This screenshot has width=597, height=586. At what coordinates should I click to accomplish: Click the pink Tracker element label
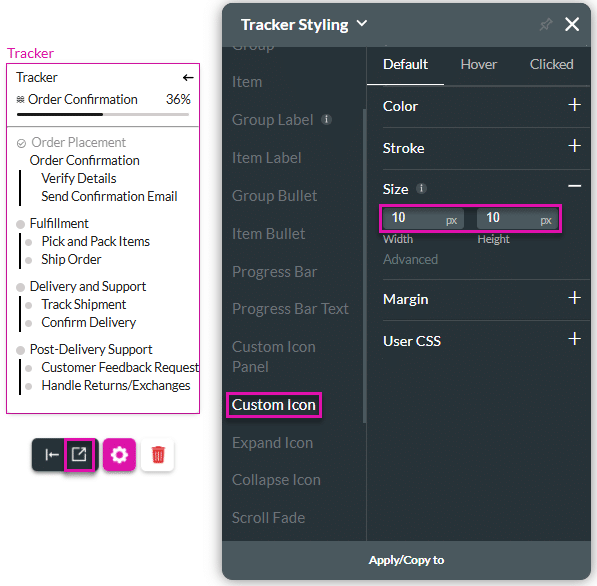[30, 53]
